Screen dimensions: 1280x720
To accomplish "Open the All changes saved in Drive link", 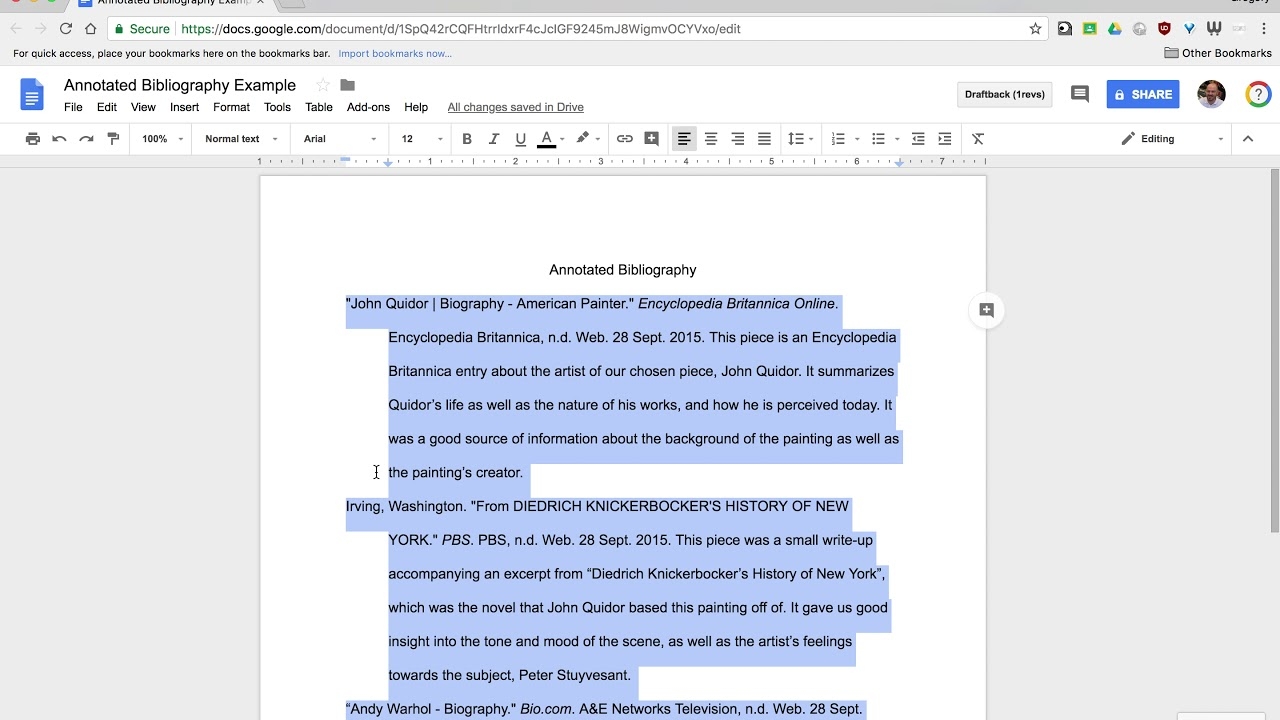I will pos(515,107).
